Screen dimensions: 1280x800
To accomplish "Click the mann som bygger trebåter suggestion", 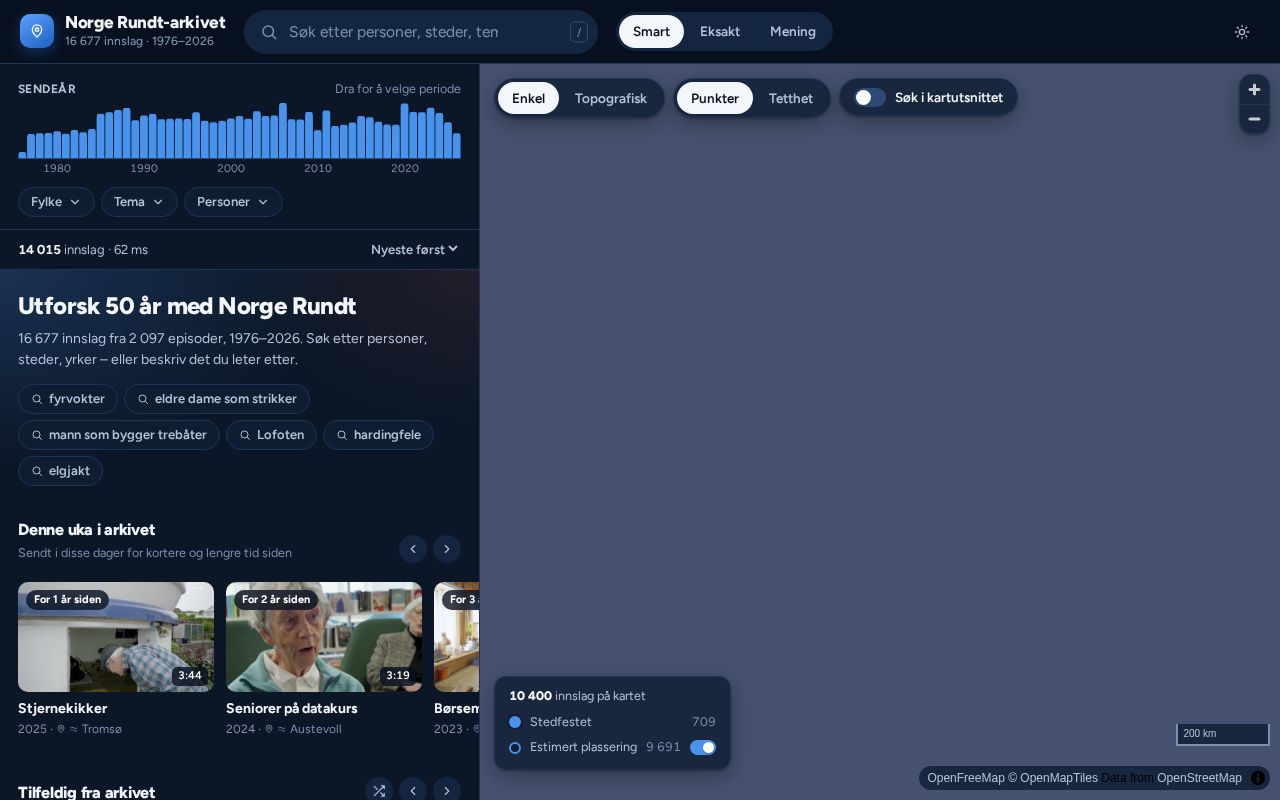I will point(119,435).
